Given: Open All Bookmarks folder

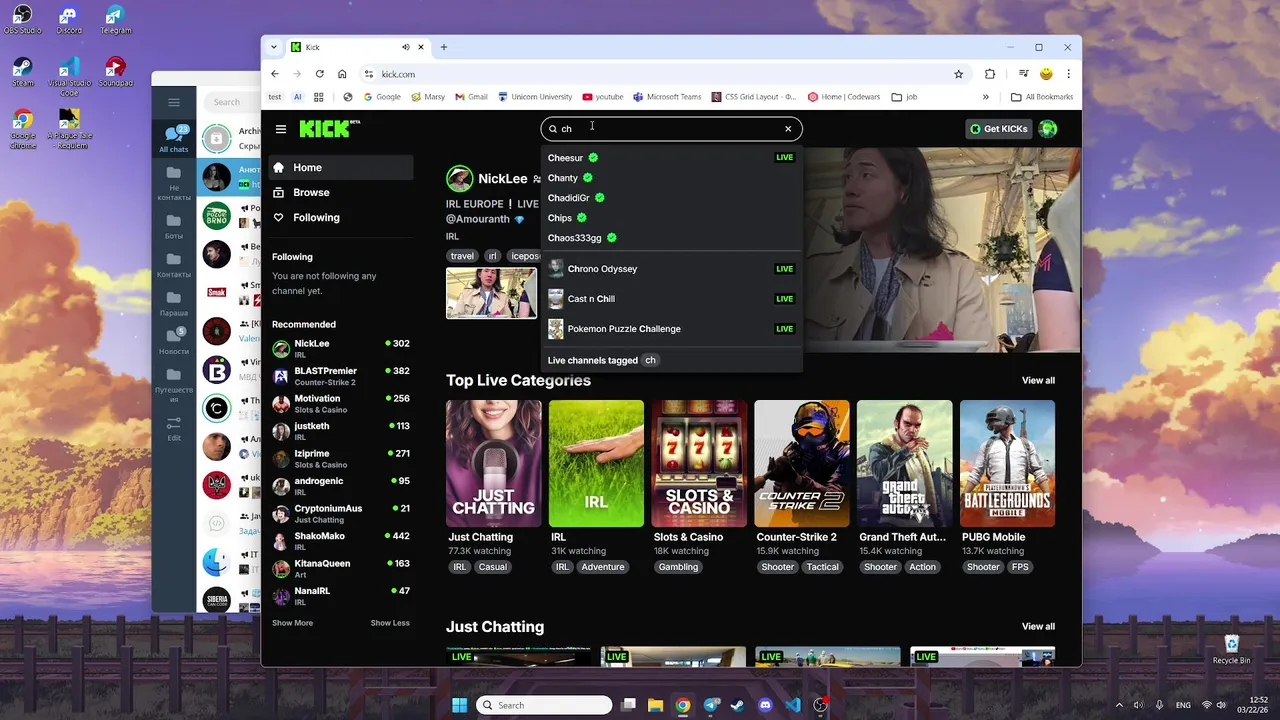Looking at the screenshot, I should point(1042,97).
